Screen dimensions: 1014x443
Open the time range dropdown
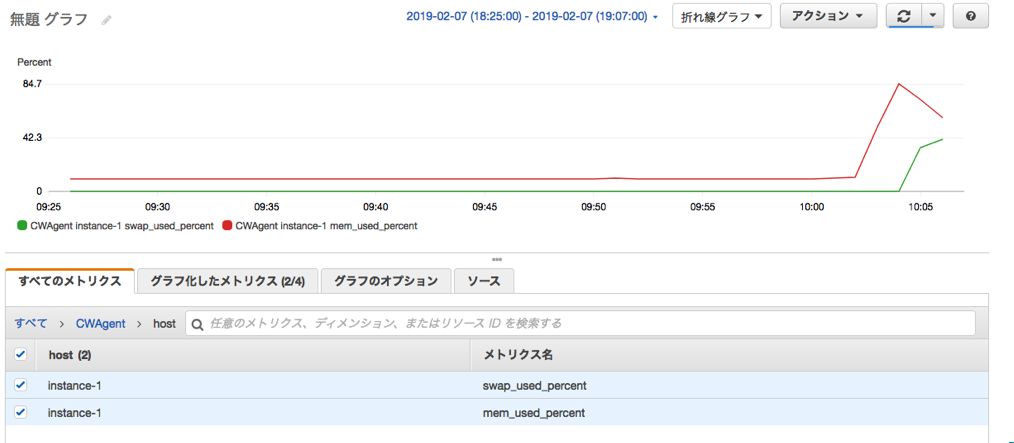click(x=532, y=17)
